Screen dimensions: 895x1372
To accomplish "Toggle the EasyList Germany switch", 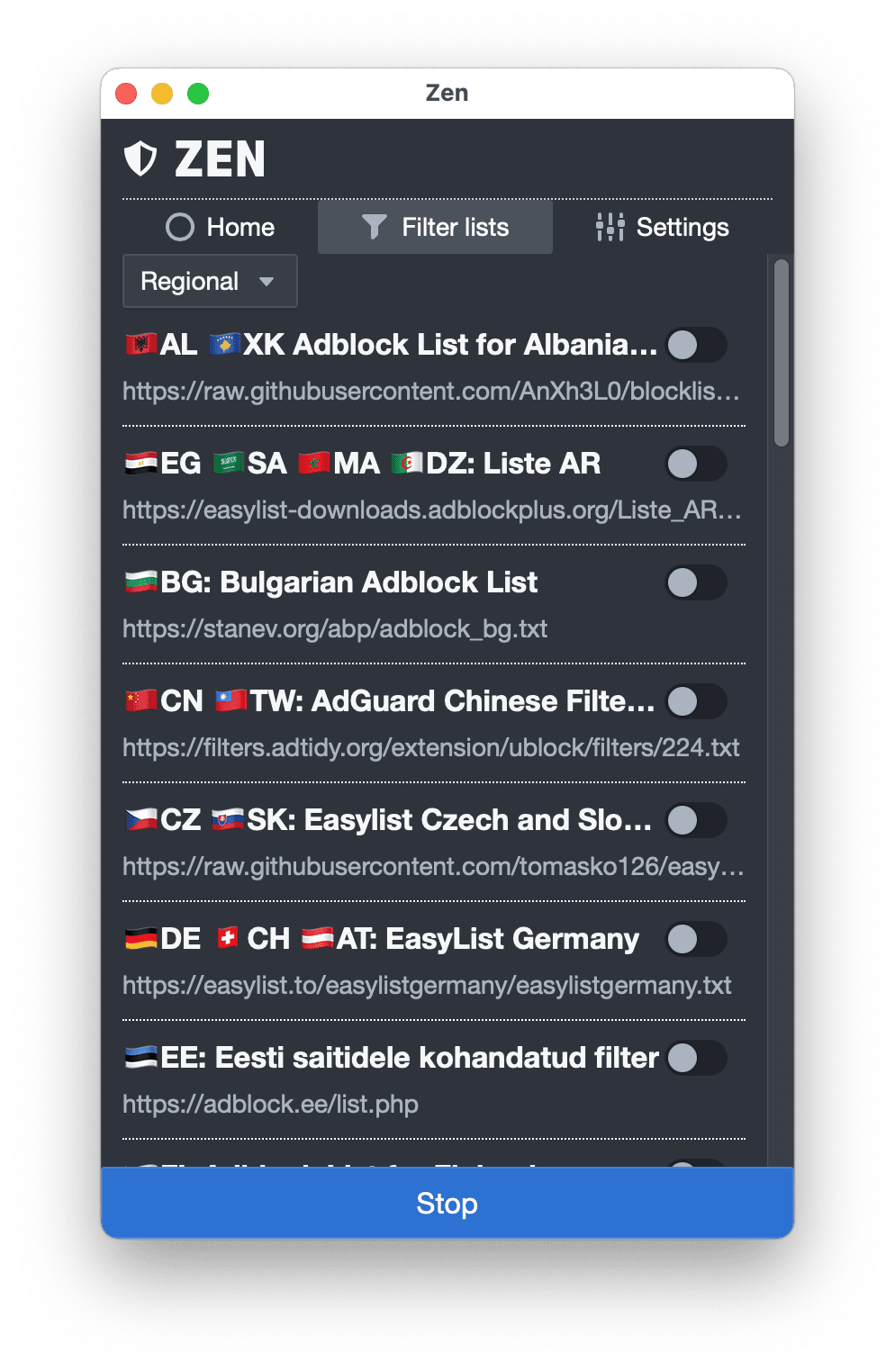I will 696,939.
